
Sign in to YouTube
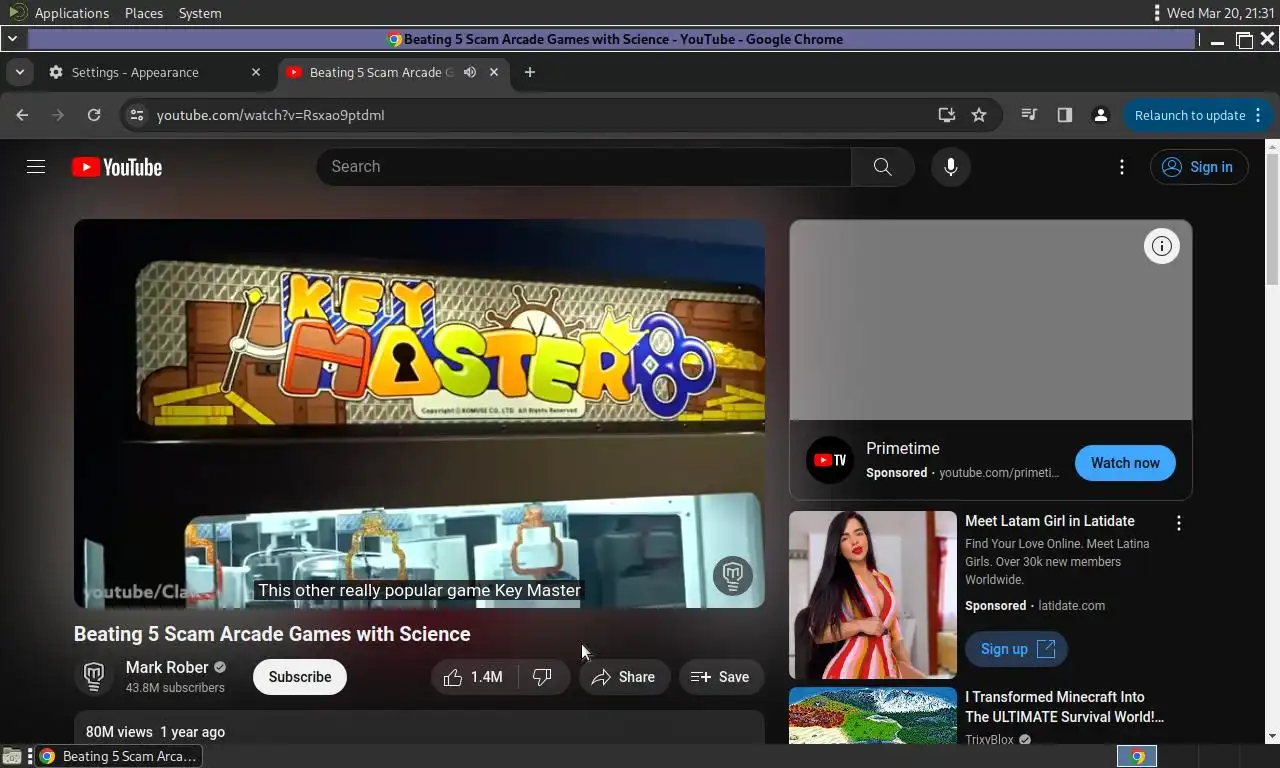[1198, 167]
